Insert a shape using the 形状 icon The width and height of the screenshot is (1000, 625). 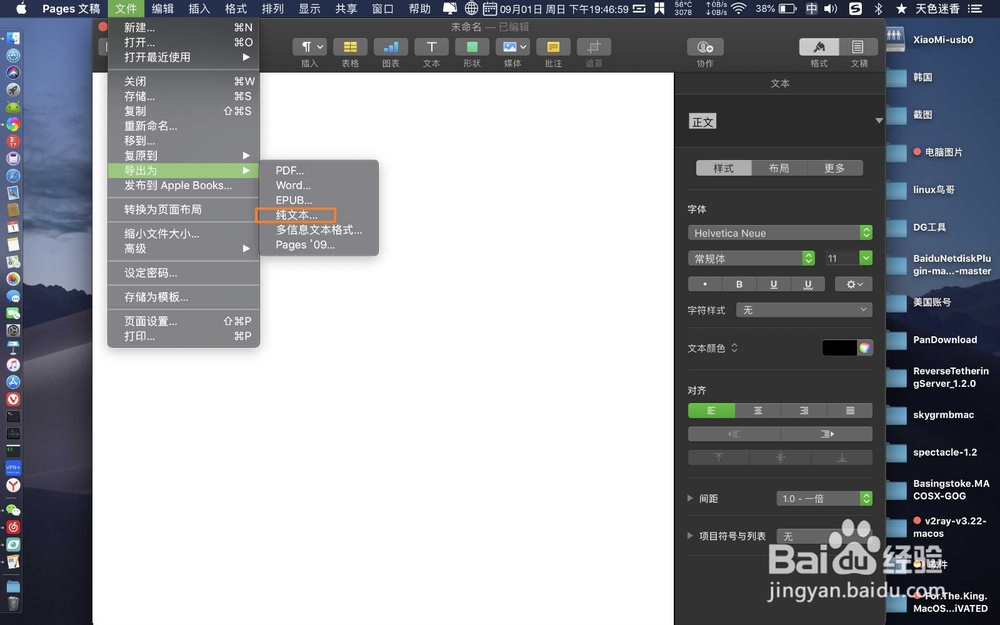[472, 46]
